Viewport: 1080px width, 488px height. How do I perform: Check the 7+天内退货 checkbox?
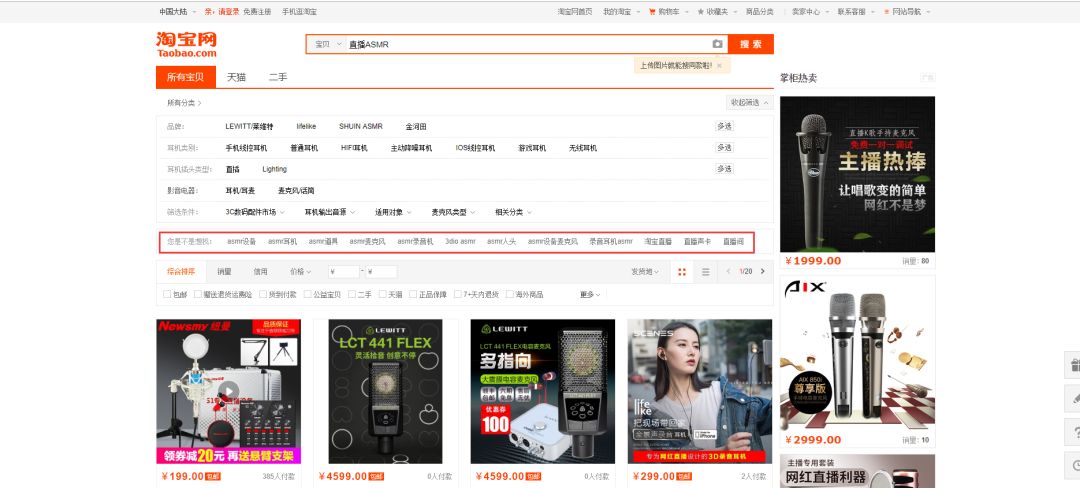click(457, 294)
